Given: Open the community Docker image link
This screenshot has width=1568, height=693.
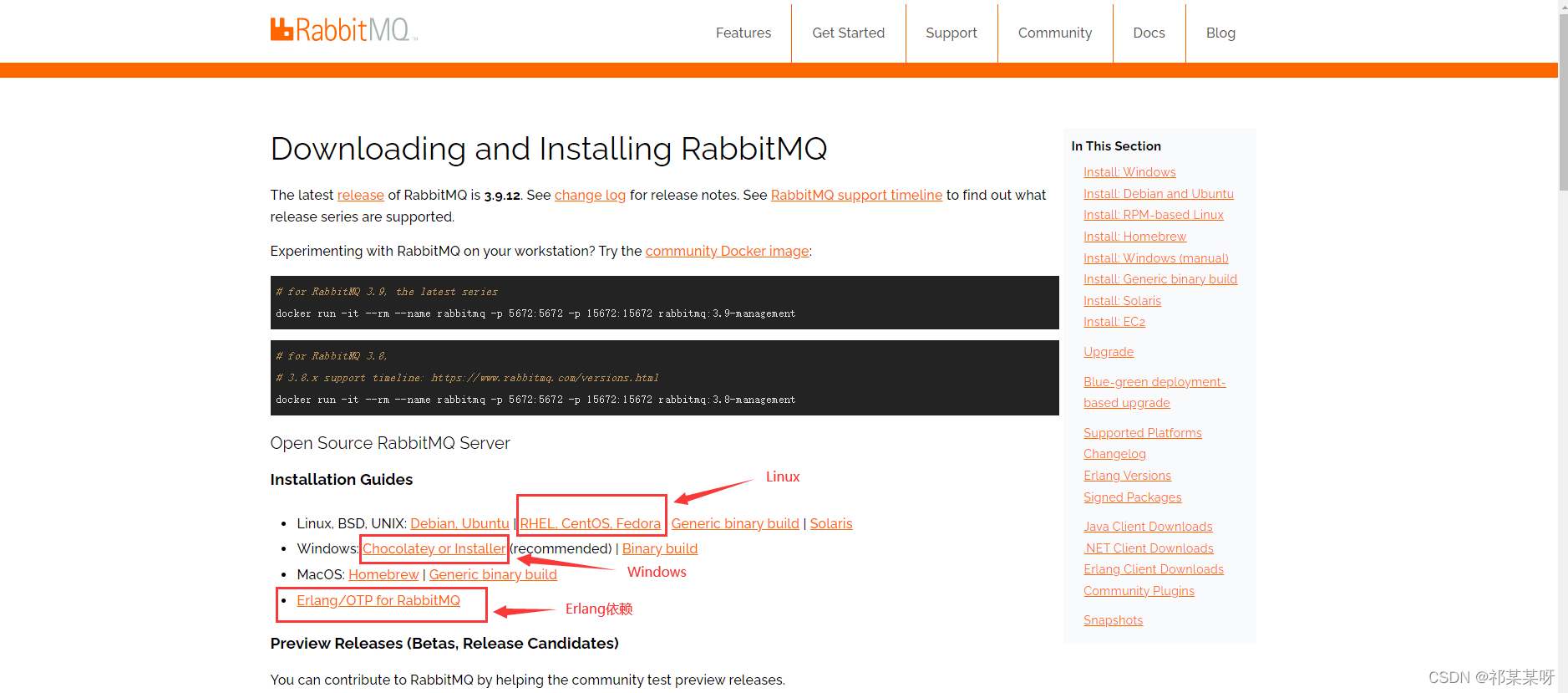Looking at the screenshot, I should [727, 251].
